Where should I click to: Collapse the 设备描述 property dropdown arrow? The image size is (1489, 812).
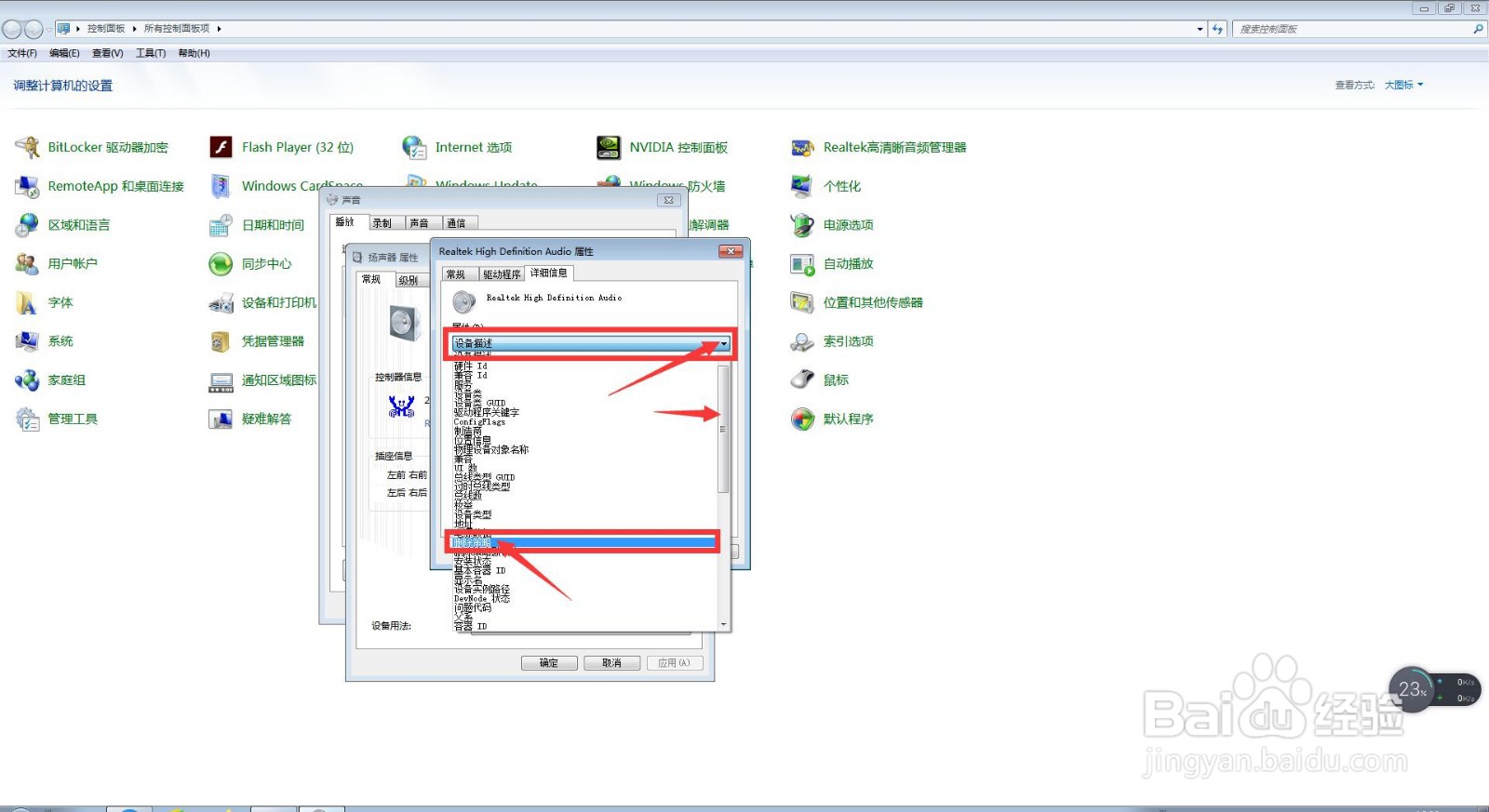pyautogui.click(x=723, y=344)
